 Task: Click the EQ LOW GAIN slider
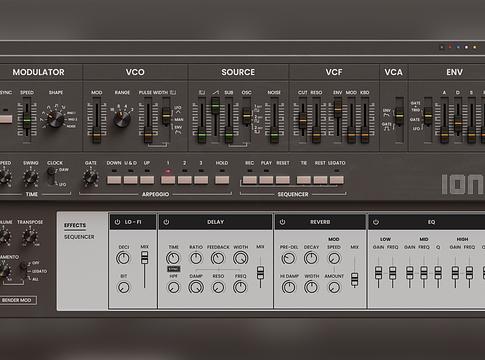(x=378, y=273)
